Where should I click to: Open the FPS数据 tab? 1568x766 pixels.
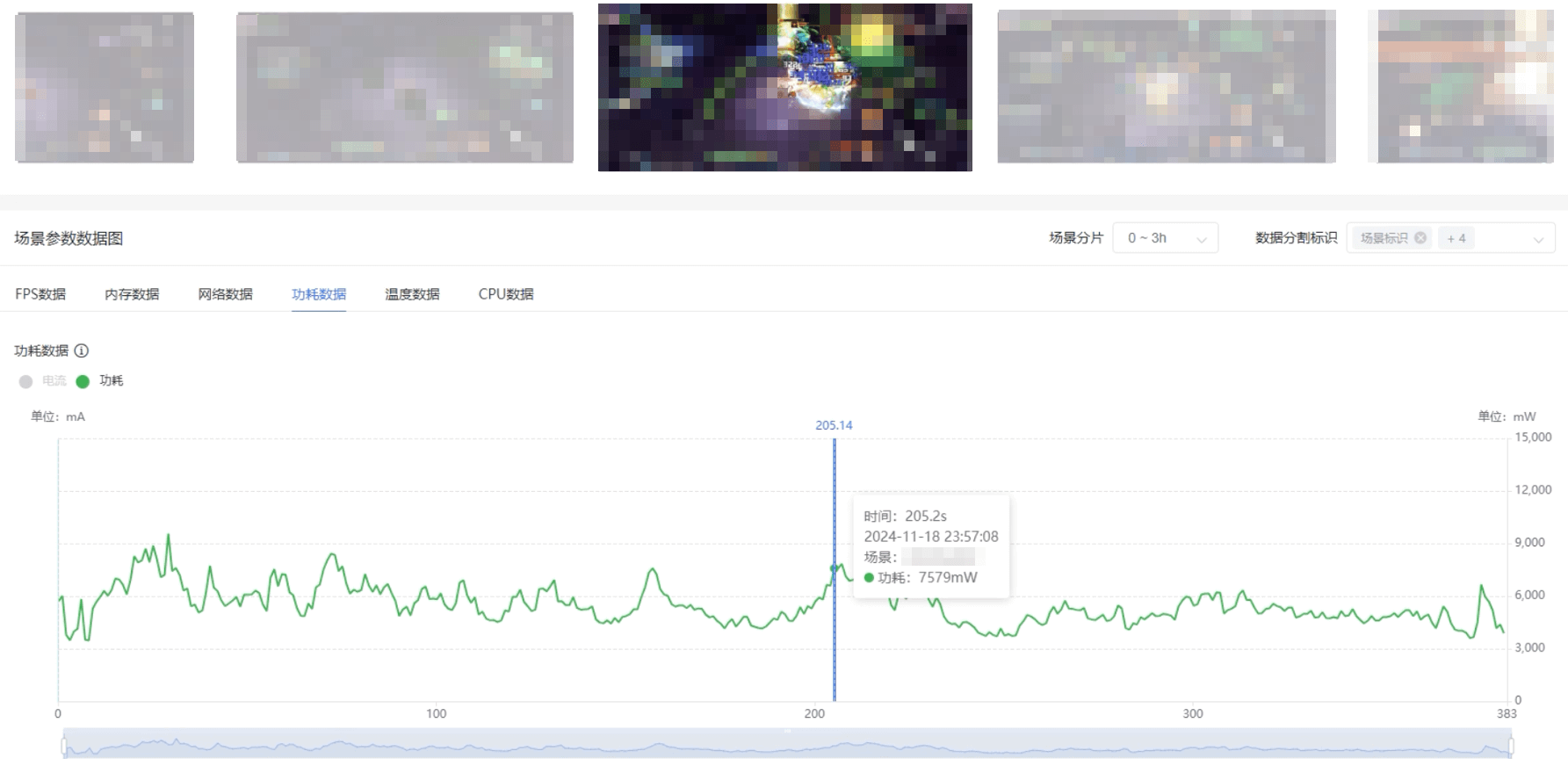tap(40, 294)
